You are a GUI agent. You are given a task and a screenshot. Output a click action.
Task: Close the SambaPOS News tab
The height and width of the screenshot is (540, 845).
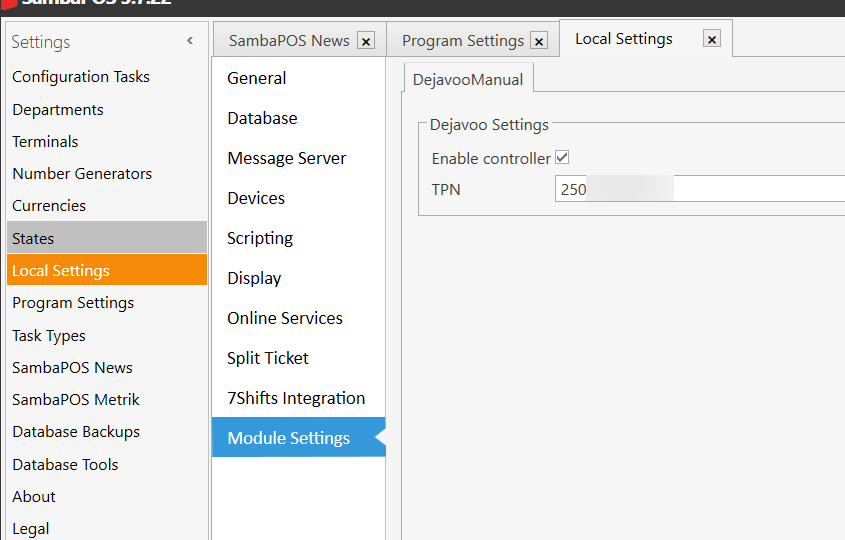pos(366,41)
